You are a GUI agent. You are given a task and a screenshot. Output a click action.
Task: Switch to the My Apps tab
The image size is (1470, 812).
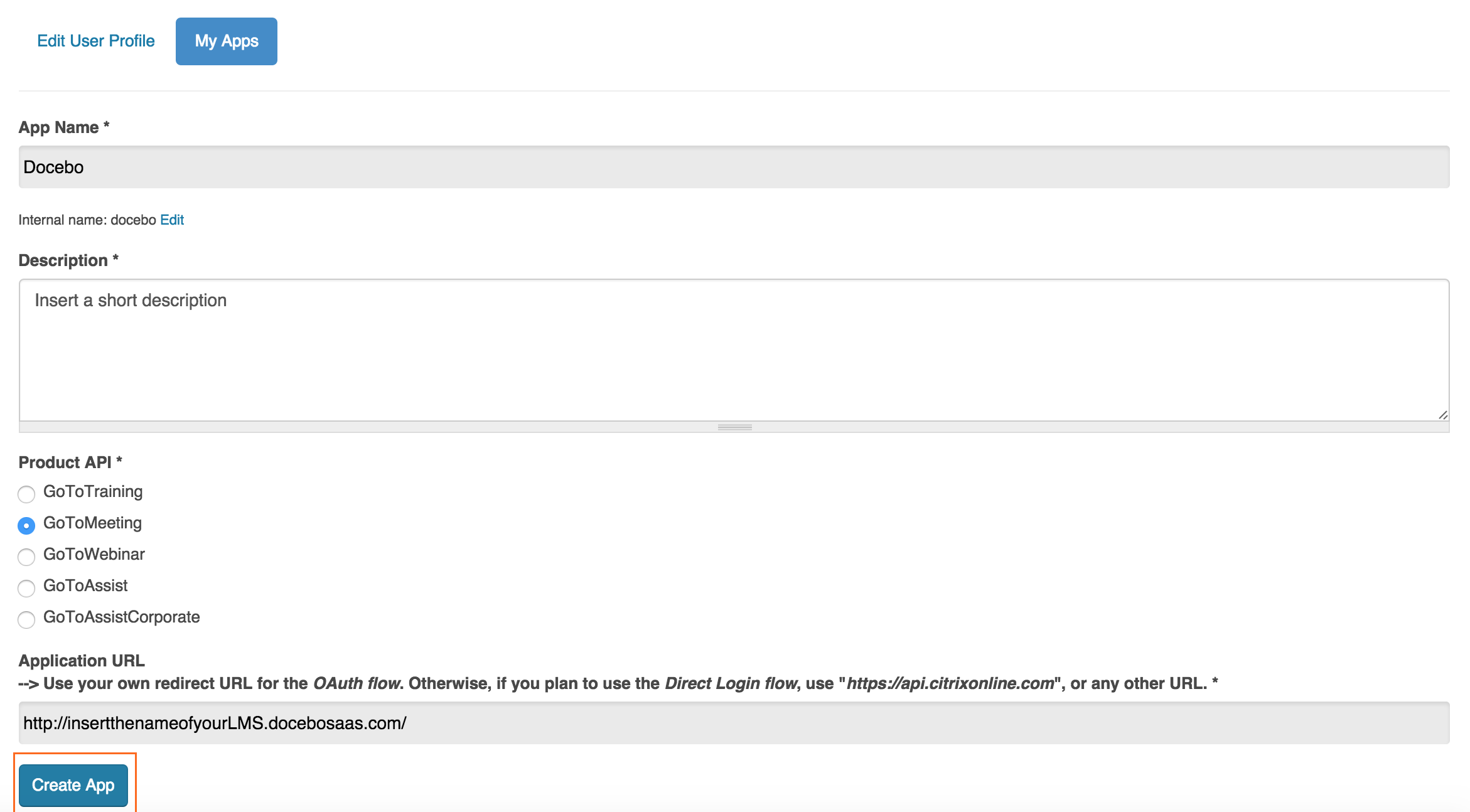pyautogui.click(x=226, y=41)
